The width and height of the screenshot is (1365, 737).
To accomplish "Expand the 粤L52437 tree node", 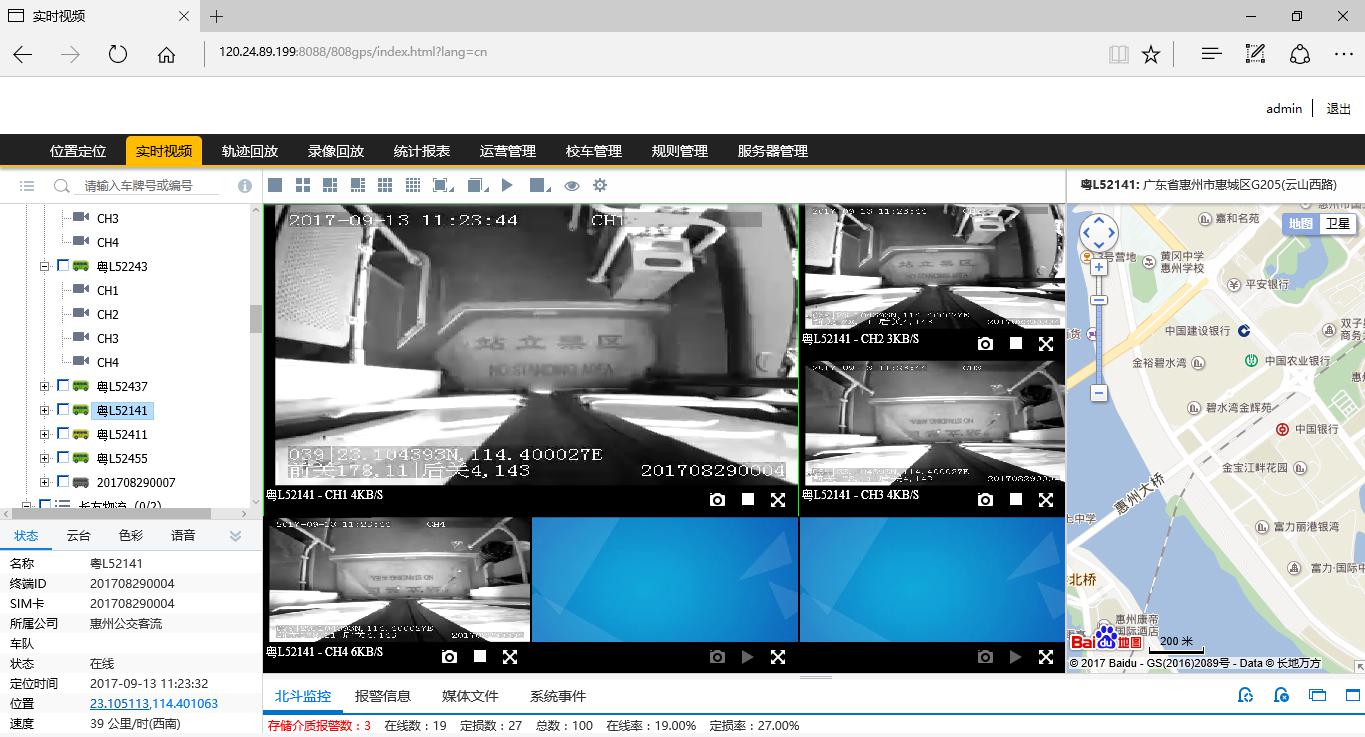I will tap(44, 386).
